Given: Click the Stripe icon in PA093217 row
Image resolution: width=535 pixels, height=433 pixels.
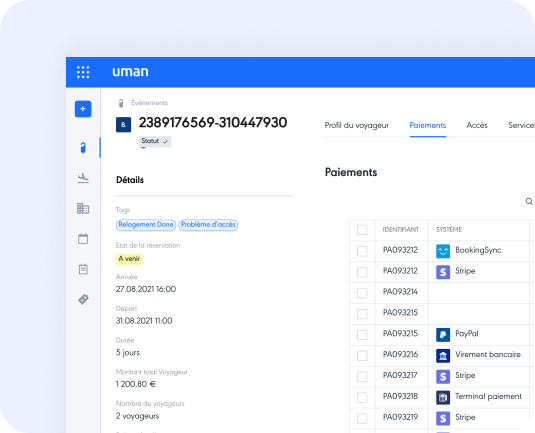Looking at the screenshot, I should click(x=443, y=376).
